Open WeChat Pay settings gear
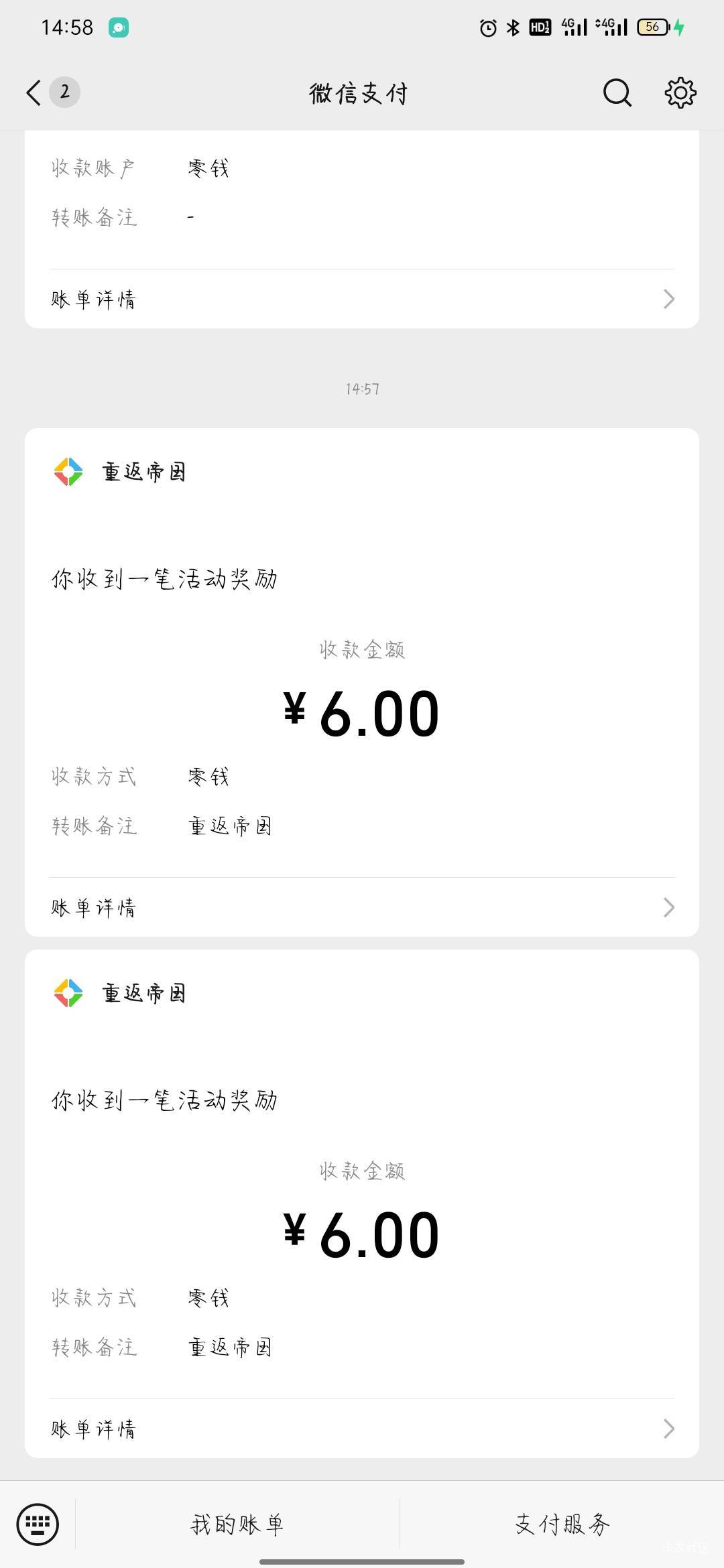This screenshot has width=724, height=1568. (x=680, y=92)
